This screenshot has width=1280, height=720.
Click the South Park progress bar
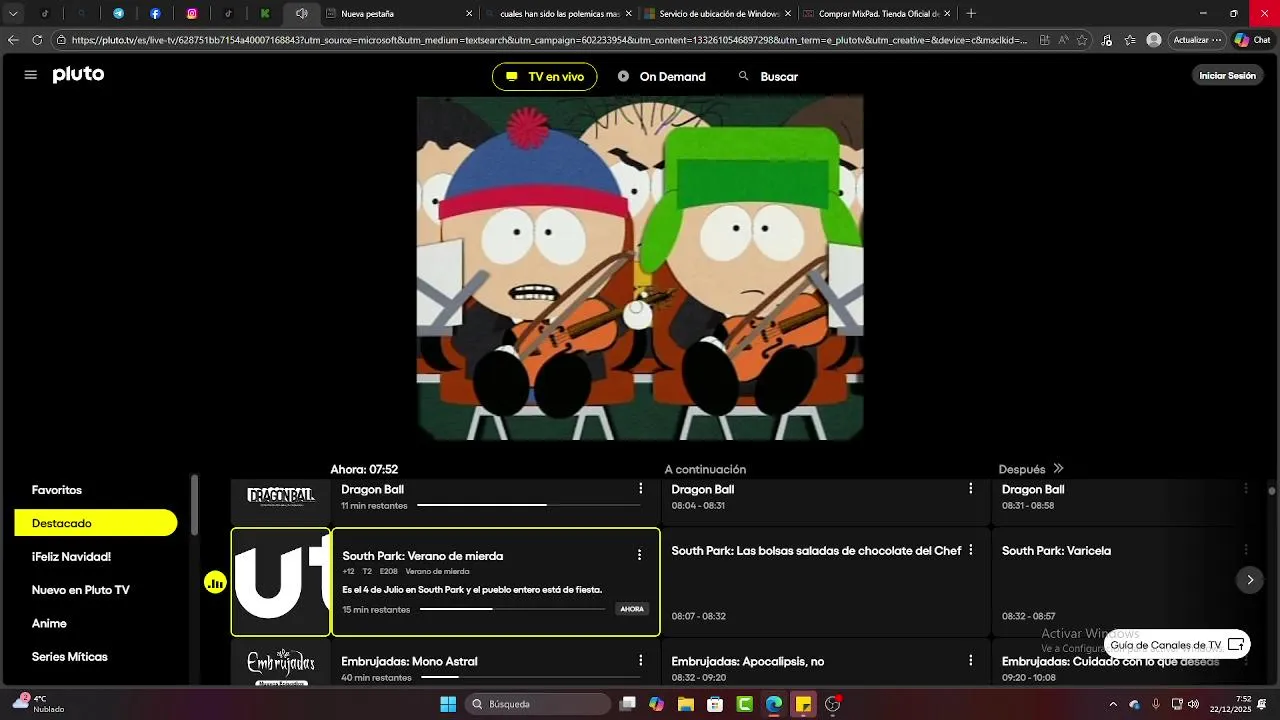coord(512,609)
